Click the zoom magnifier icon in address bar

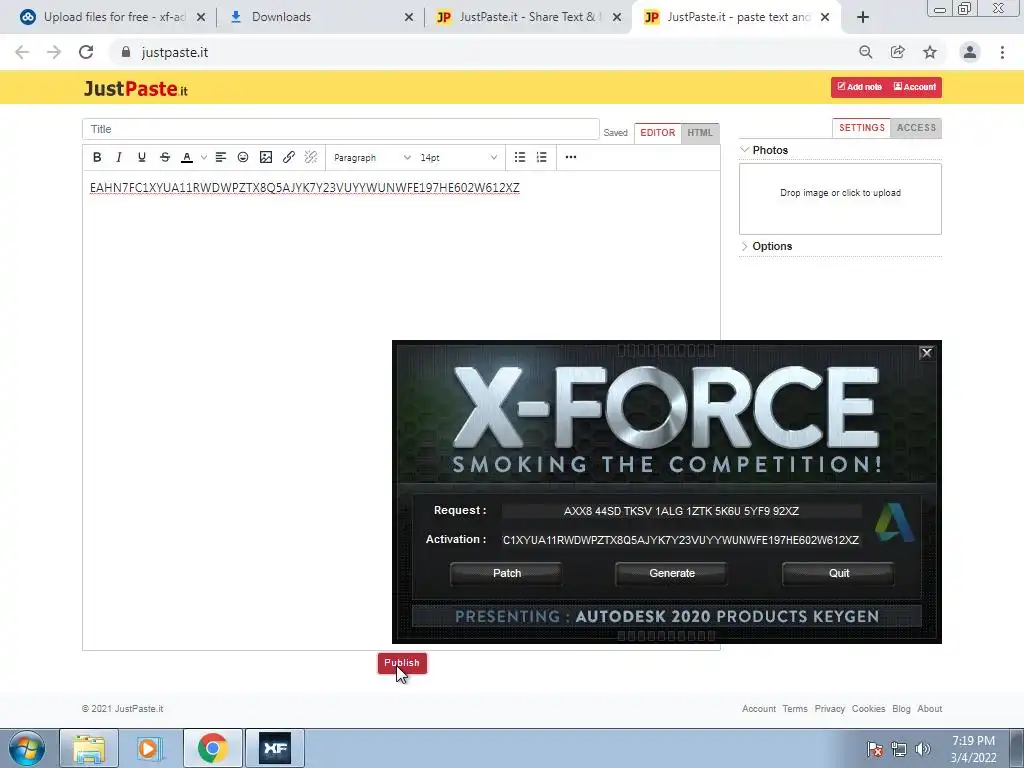[x=865, y=52]
